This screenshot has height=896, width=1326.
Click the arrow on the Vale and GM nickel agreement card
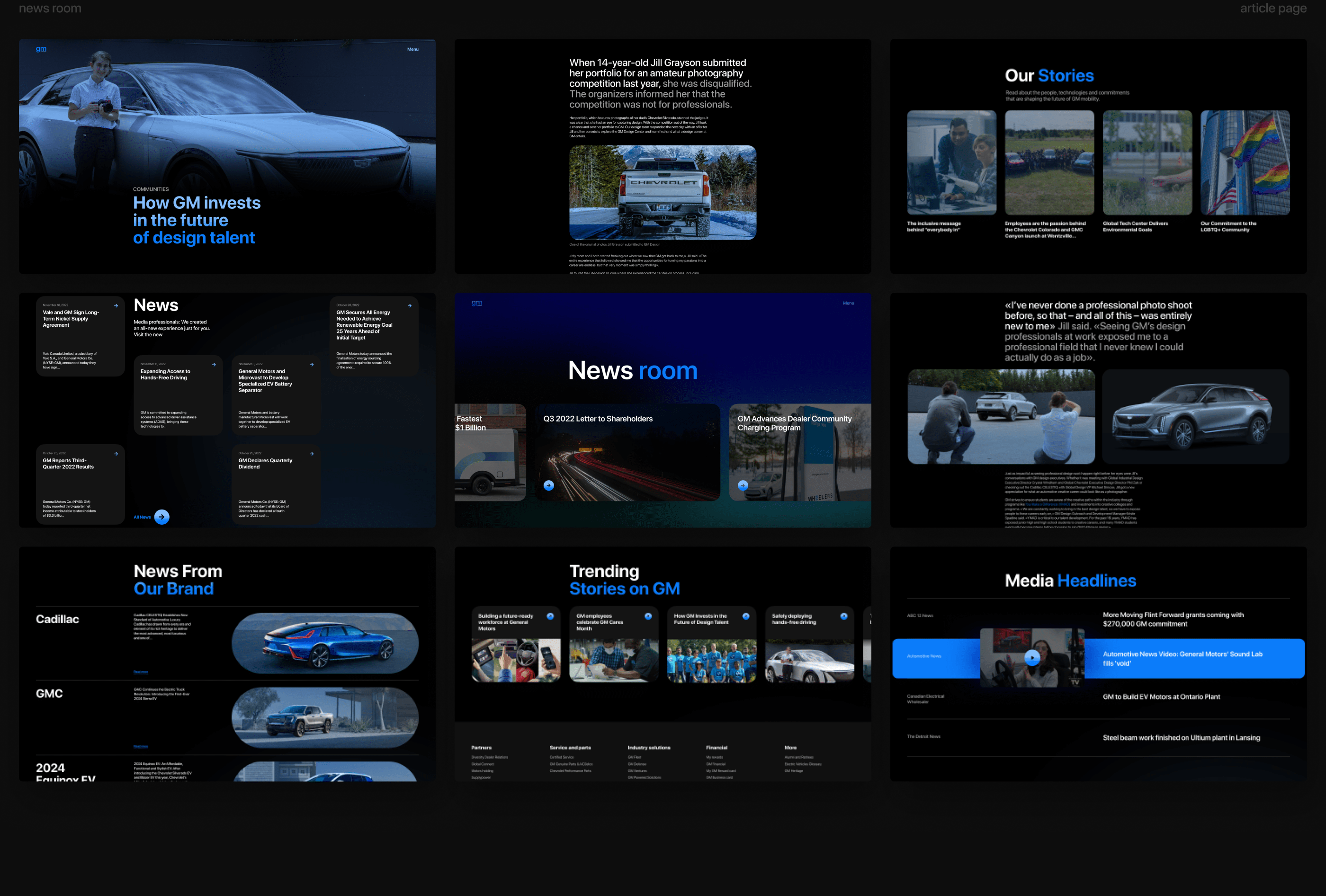(116, 305)
